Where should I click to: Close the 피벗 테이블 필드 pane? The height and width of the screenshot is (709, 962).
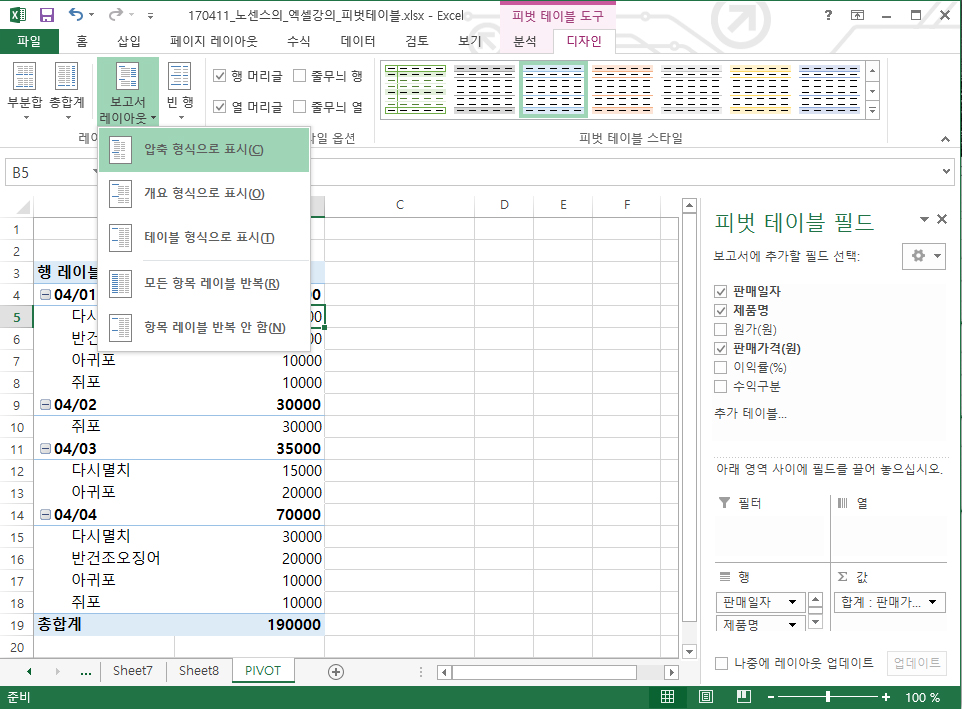942,219
